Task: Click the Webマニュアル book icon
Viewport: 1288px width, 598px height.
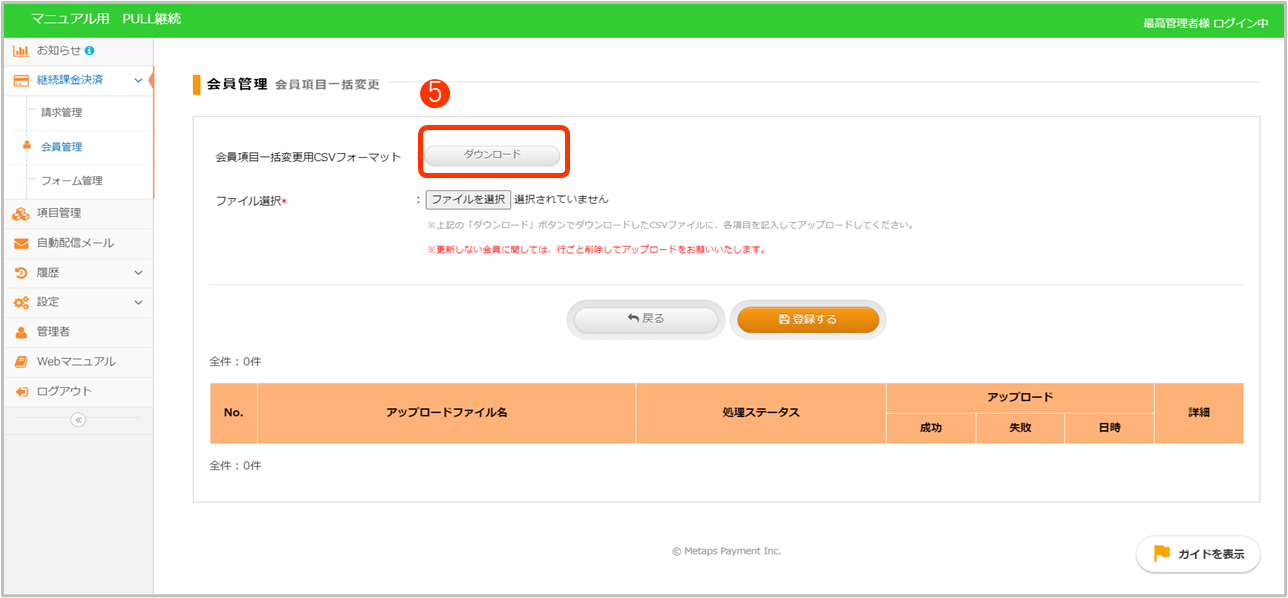Action: tap(20, 362)
